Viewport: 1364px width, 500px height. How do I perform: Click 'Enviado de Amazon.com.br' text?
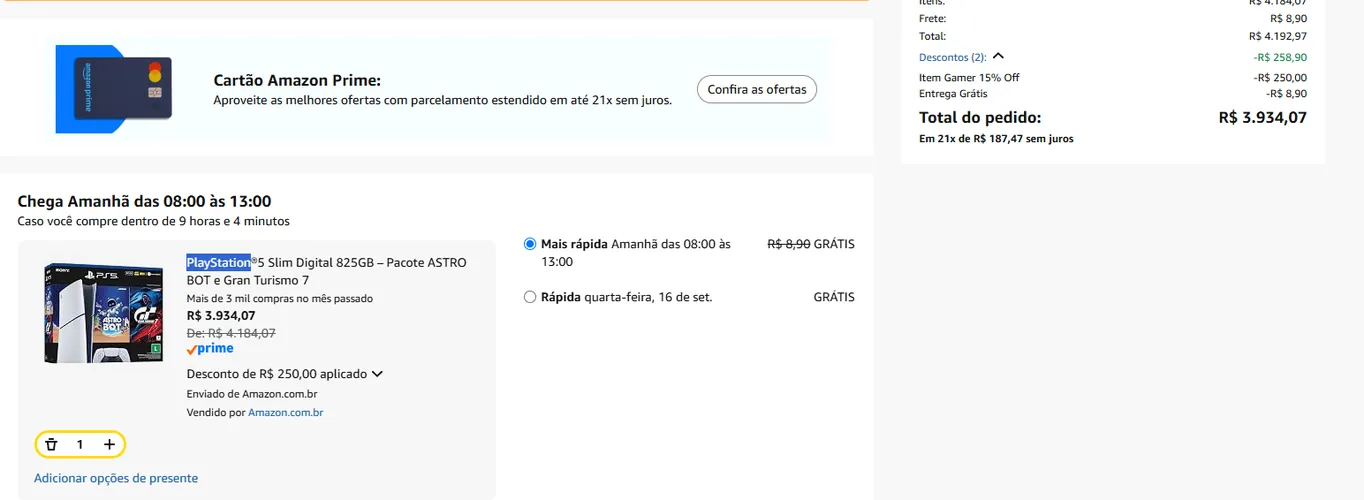[252, 394]
